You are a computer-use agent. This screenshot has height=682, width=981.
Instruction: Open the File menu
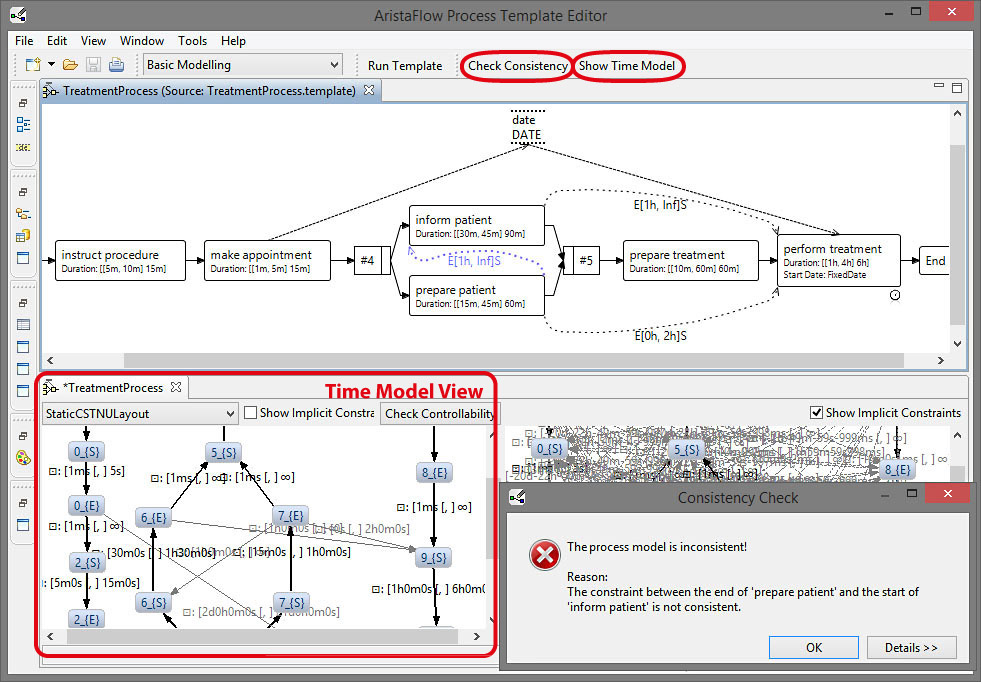(24, 41)
